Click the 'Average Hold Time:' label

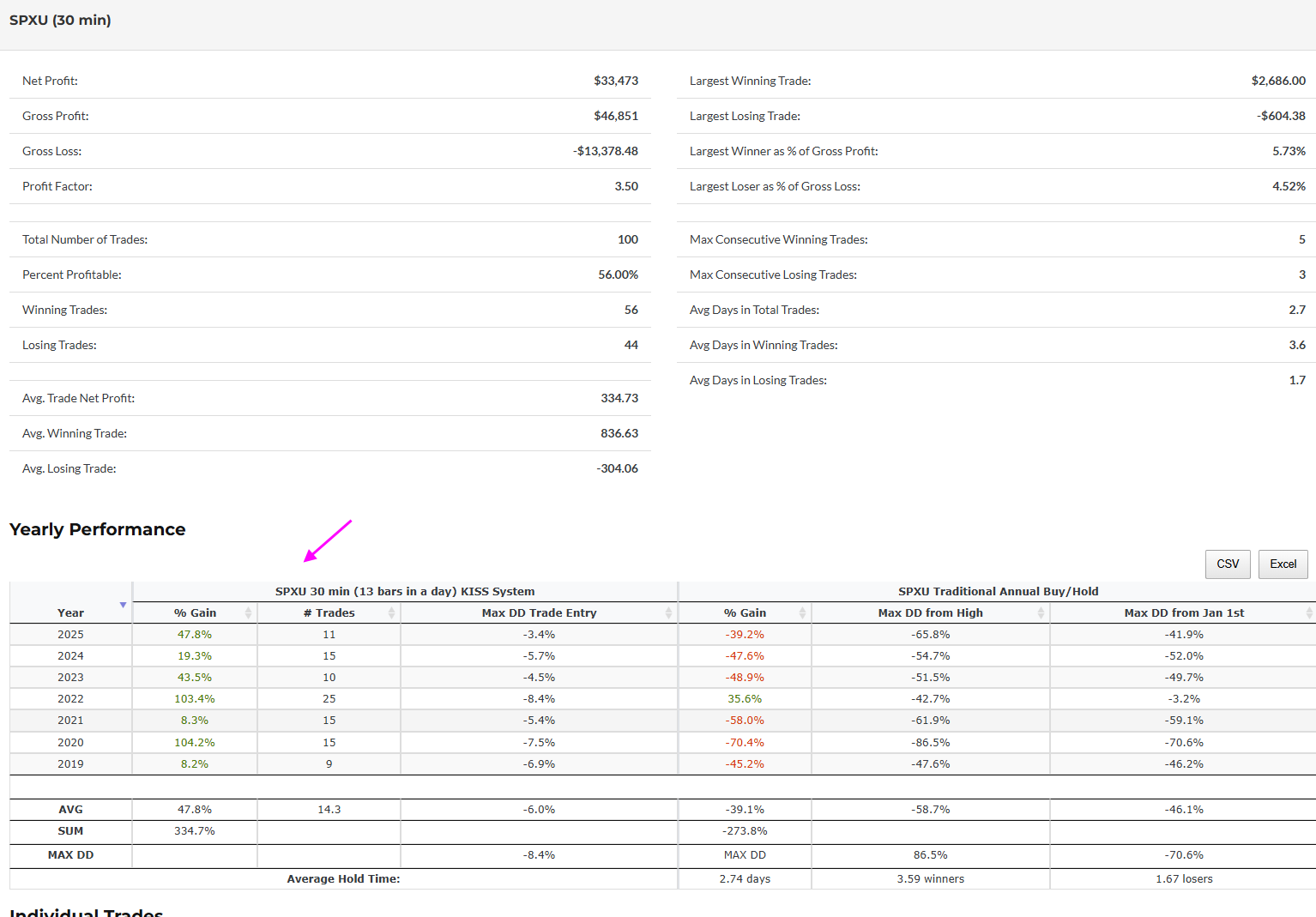(343, 879)
